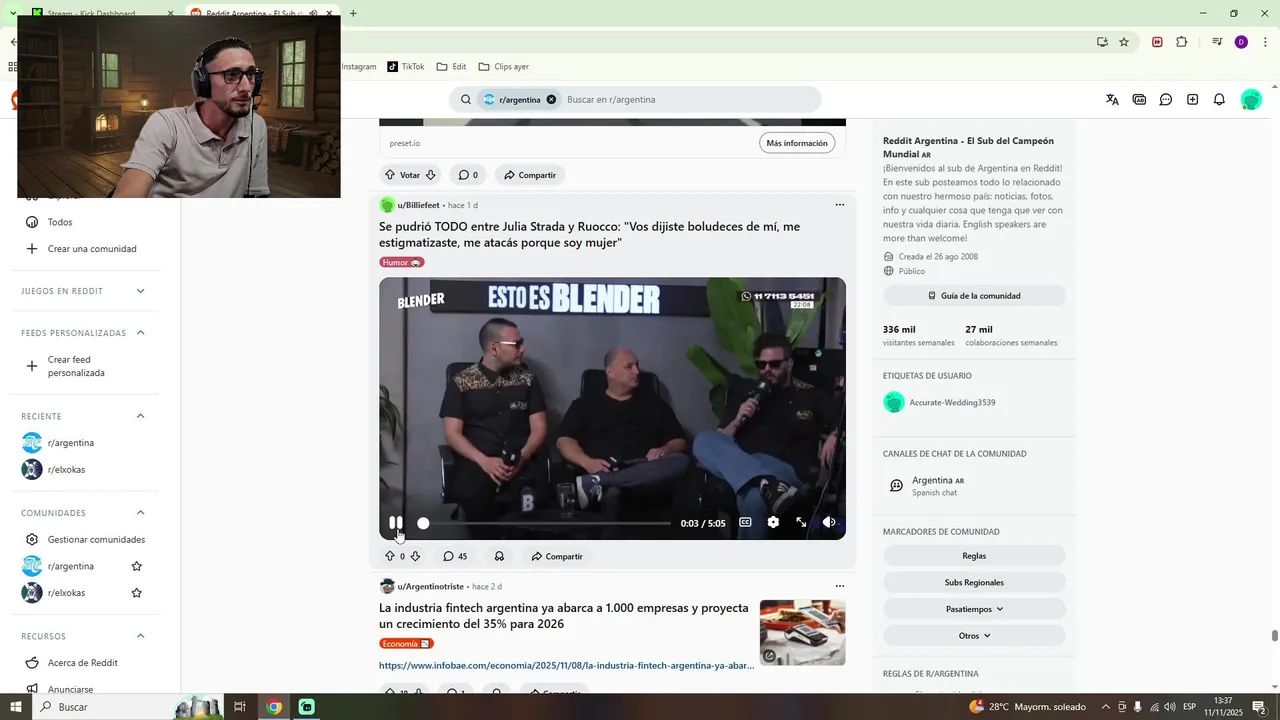The width and height of the screenshot is (1280, 720).
Task: Share the preset.io post
Action: pyautogui.click(x=530, y=175)
